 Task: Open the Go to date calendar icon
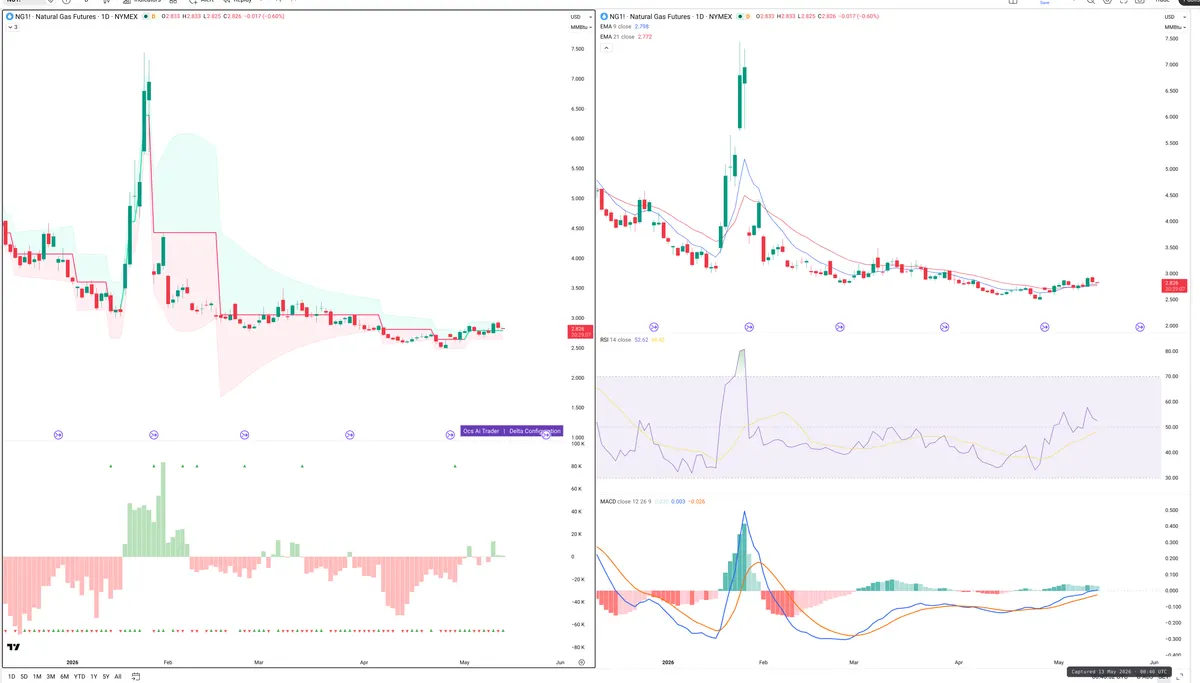[135, 677]
